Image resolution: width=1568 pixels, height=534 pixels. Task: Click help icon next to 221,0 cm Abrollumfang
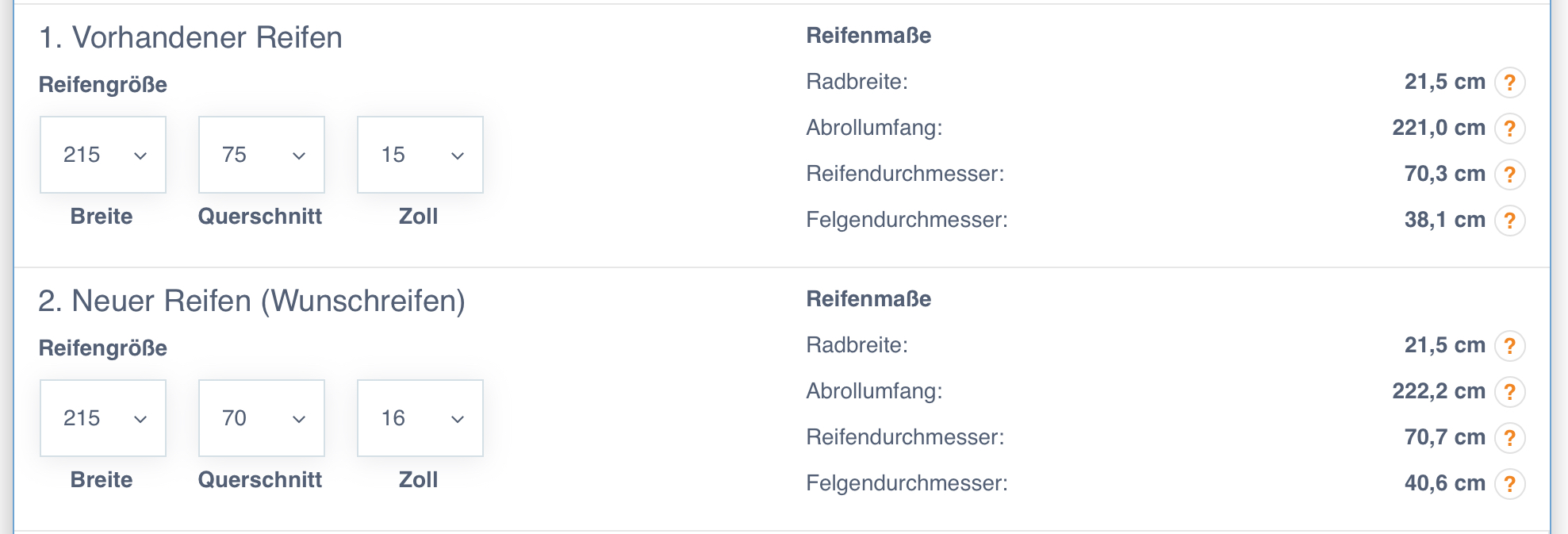(1509, 129)
